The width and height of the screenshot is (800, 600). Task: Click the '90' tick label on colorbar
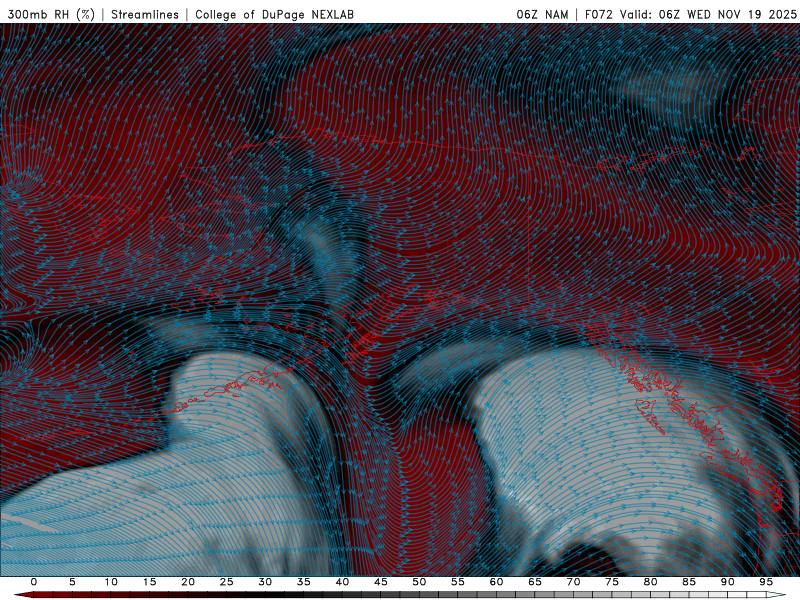pos(727,582)
